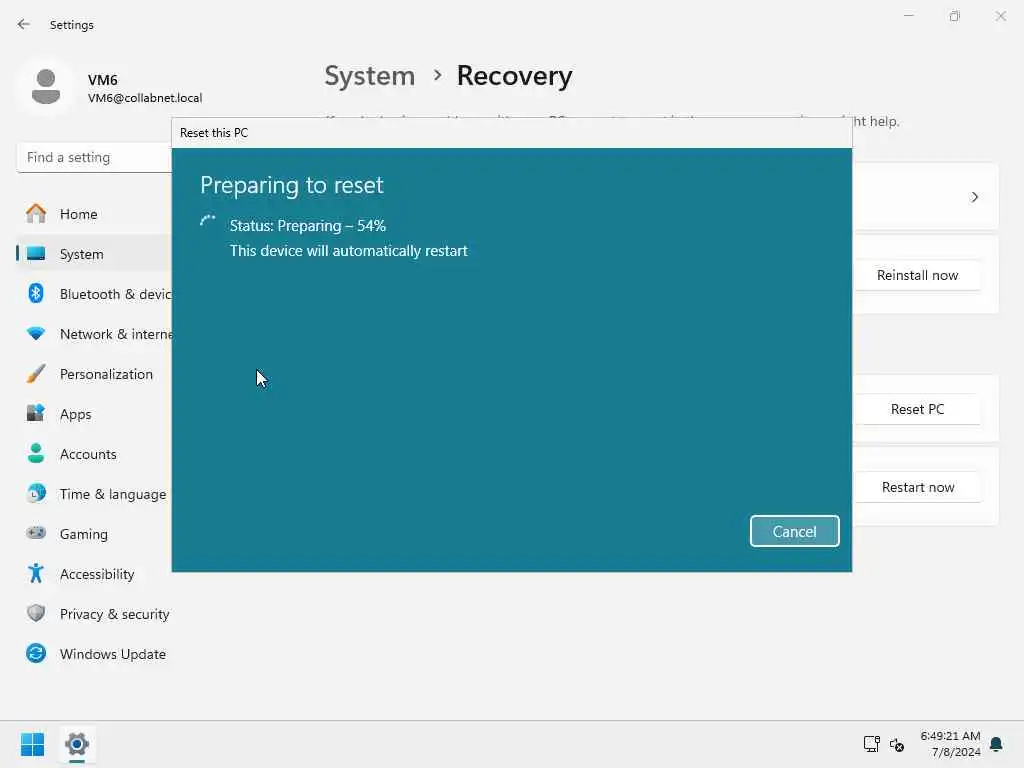Go to the Home settings page
The height and width of the screenshot is (768, 1024).
click(78, 214)
